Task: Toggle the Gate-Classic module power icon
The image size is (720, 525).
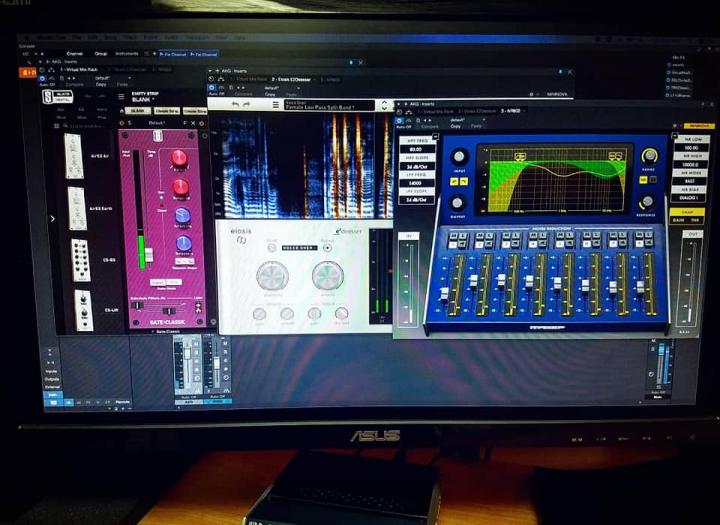Action: [x=122, y=123]
